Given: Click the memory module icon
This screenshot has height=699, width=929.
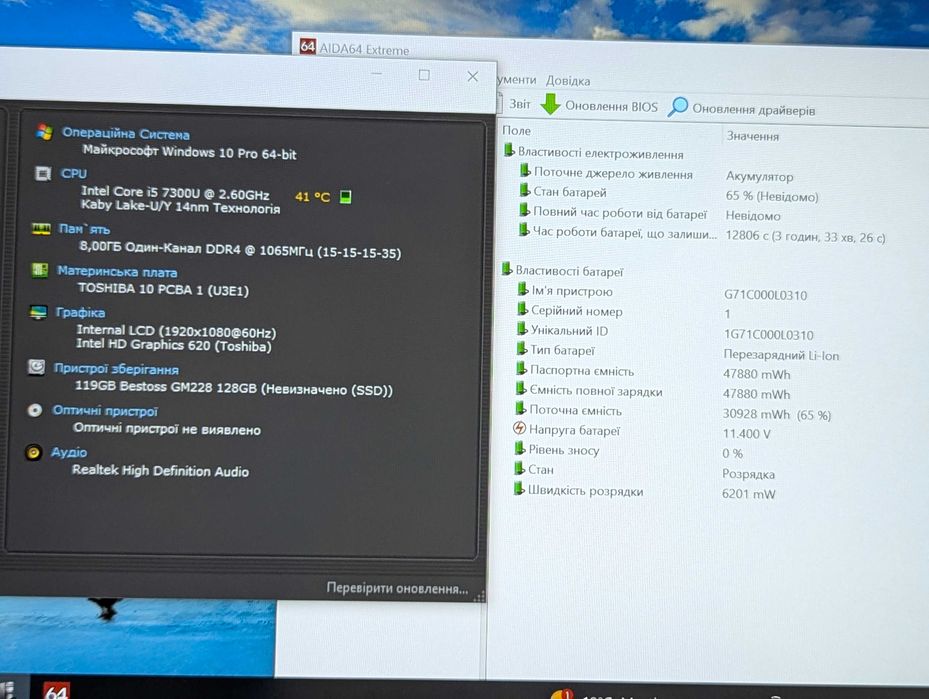Looking at the screenshot, I should coord(41,229).
